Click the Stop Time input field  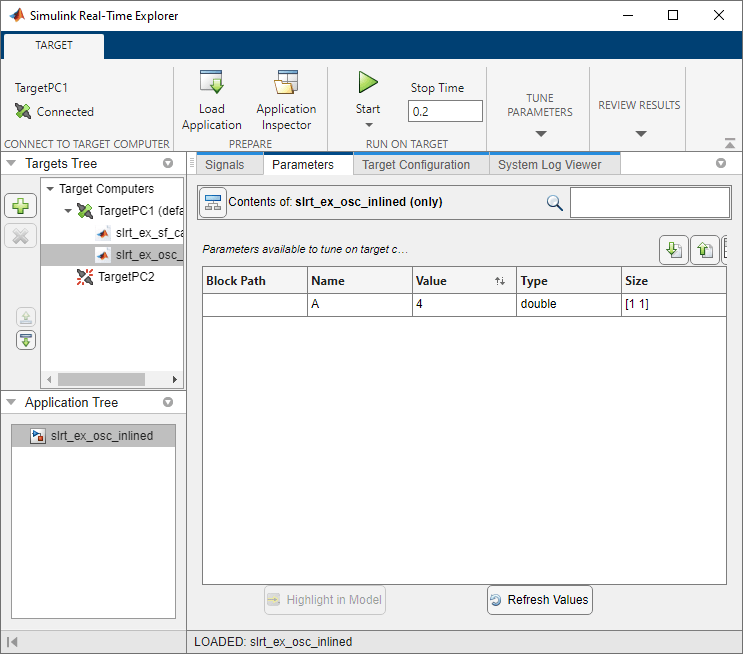[x=445, y=111]
